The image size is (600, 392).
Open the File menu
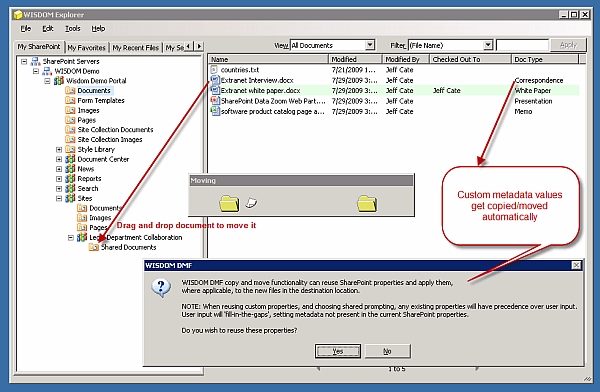[26, 28]
